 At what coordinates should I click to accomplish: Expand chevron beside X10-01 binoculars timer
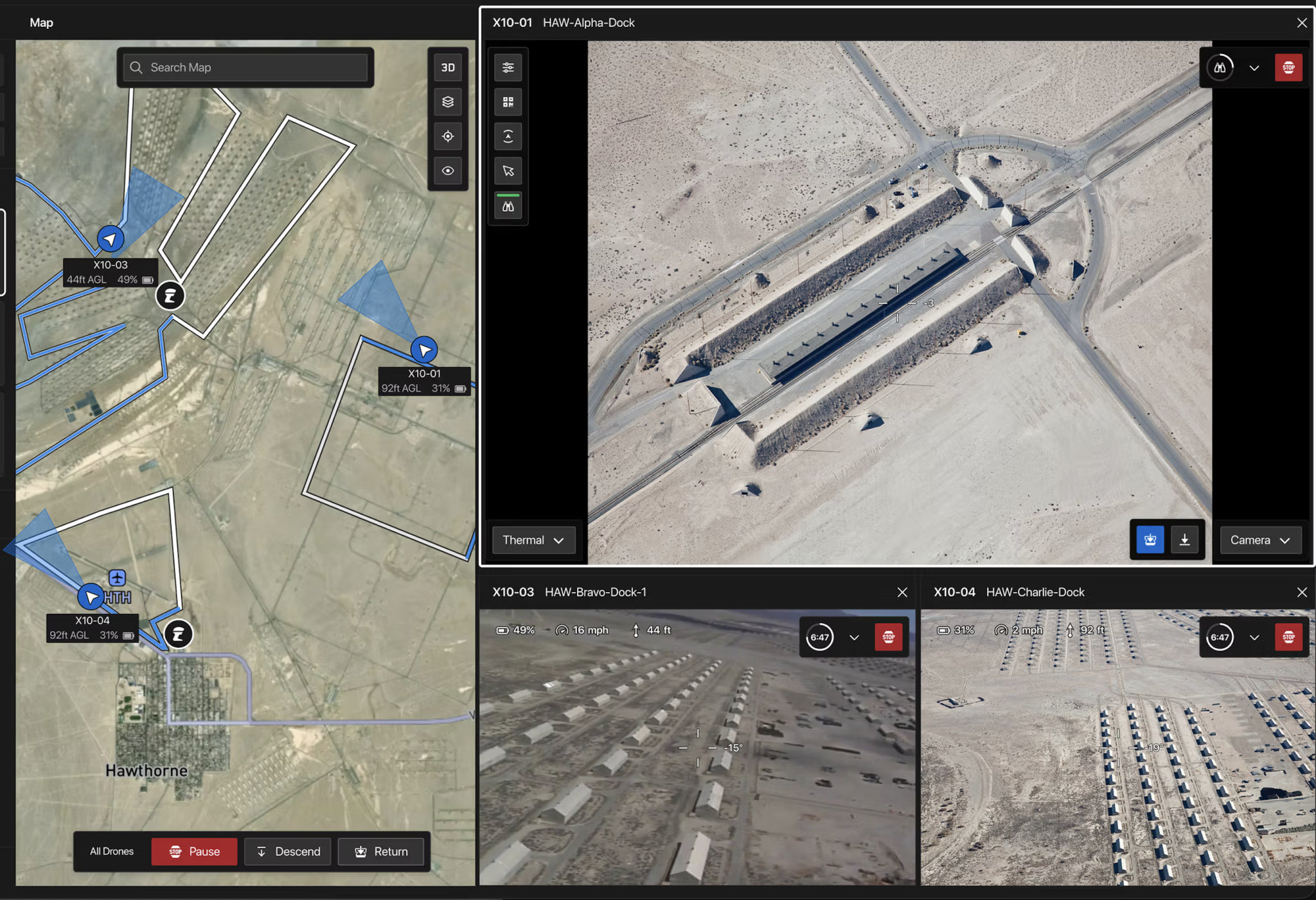point(1254,68)
